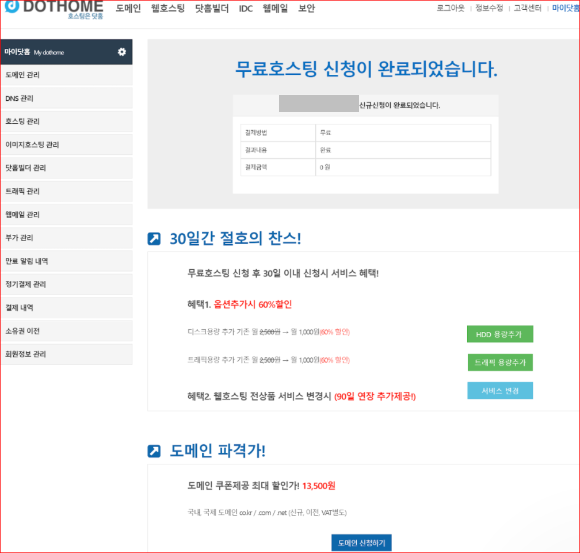580x553 pixels.
Task: Click the DOTHOME logo
Action: tap(54, 9)
